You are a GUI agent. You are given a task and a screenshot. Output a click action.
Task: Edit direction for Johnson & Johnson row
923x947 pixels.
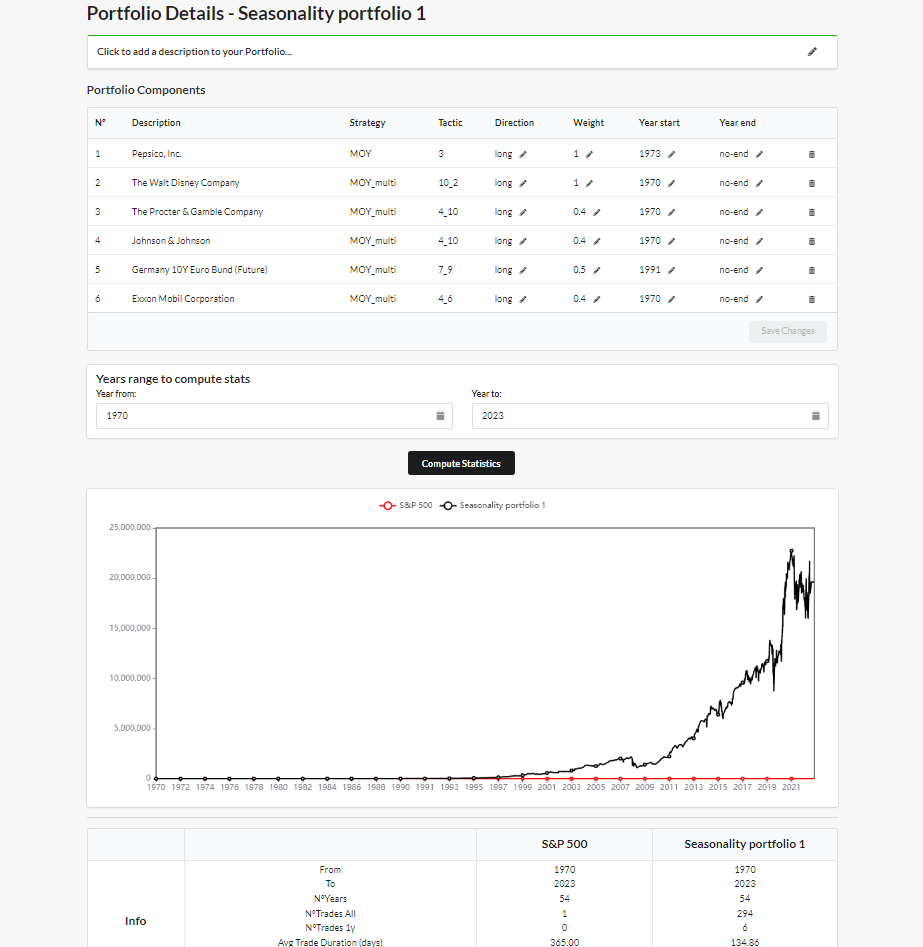[x=523, y=242]
